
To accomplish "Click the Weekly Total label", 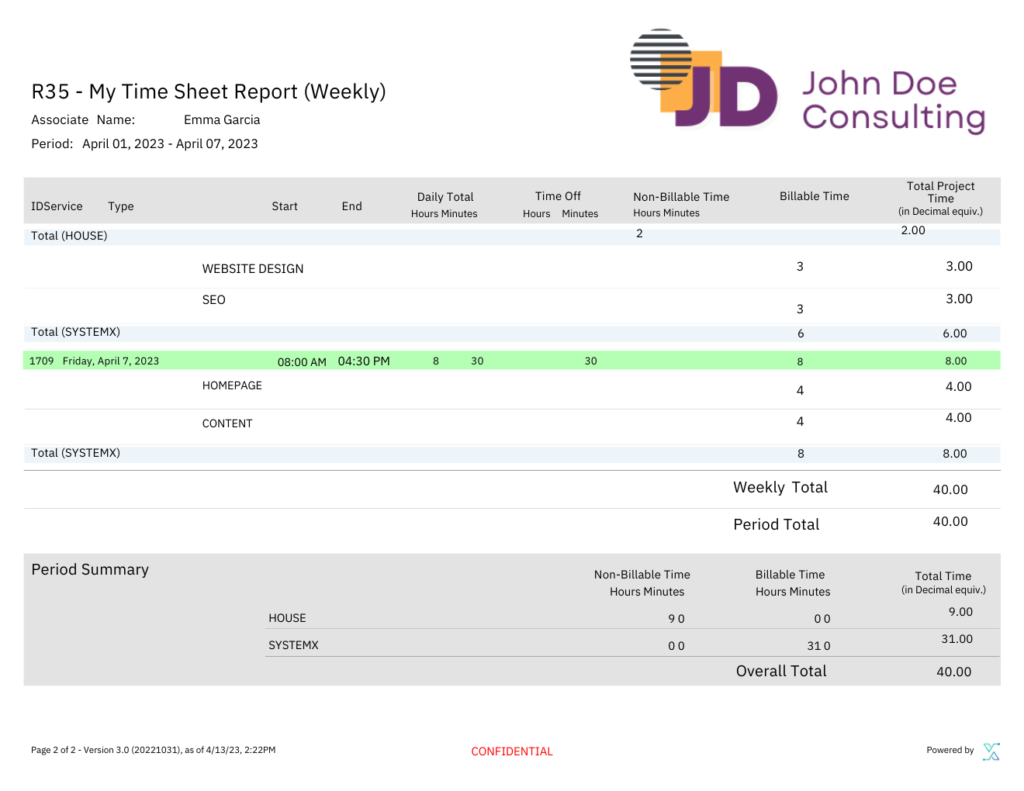I will tap(780, 488).
